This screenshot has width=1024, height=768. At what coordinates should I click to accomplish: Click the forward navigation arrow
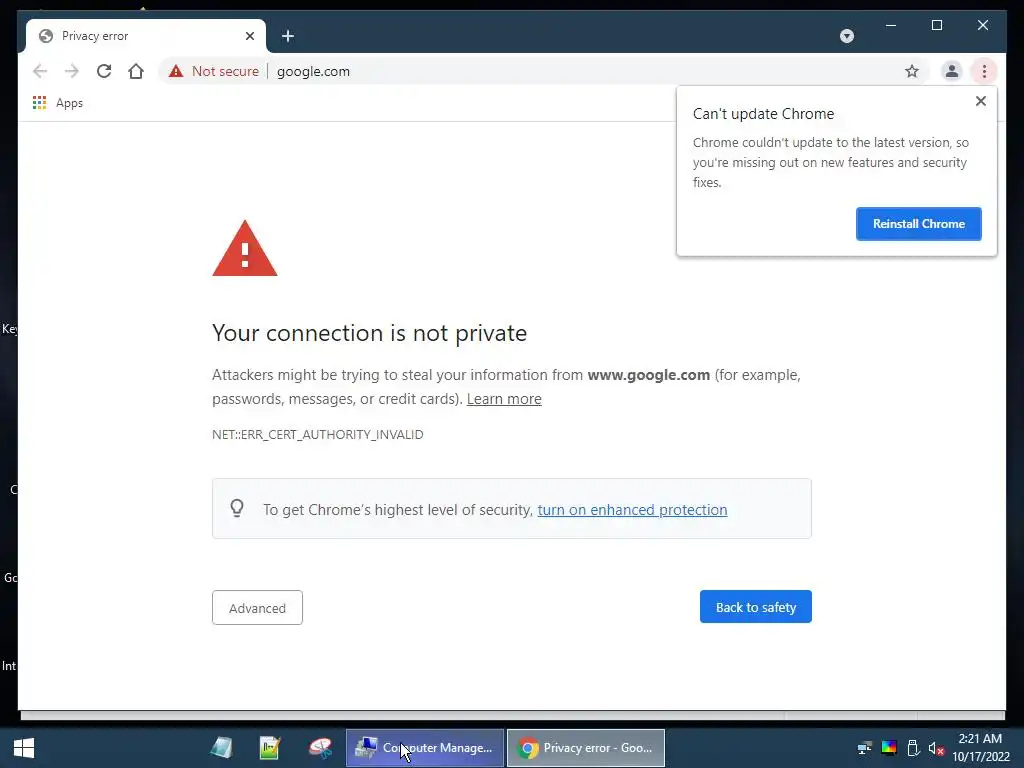[72, 71]
